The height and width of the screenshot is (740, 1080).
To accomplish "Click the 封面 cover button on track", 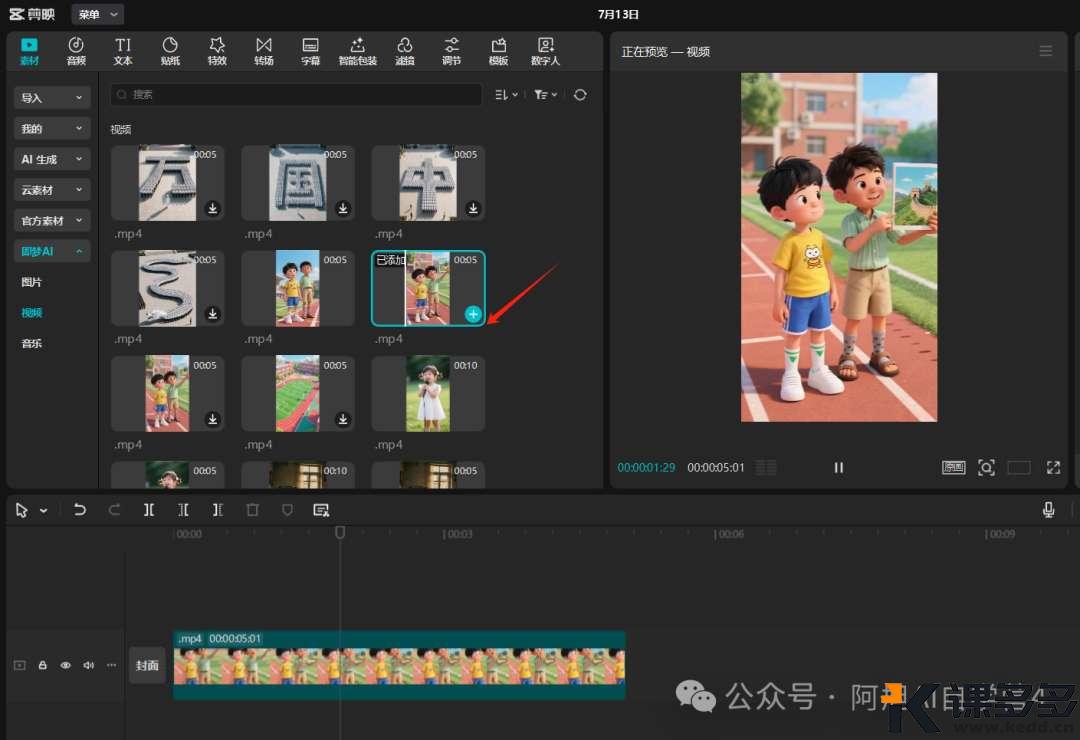I will [147, 666].
